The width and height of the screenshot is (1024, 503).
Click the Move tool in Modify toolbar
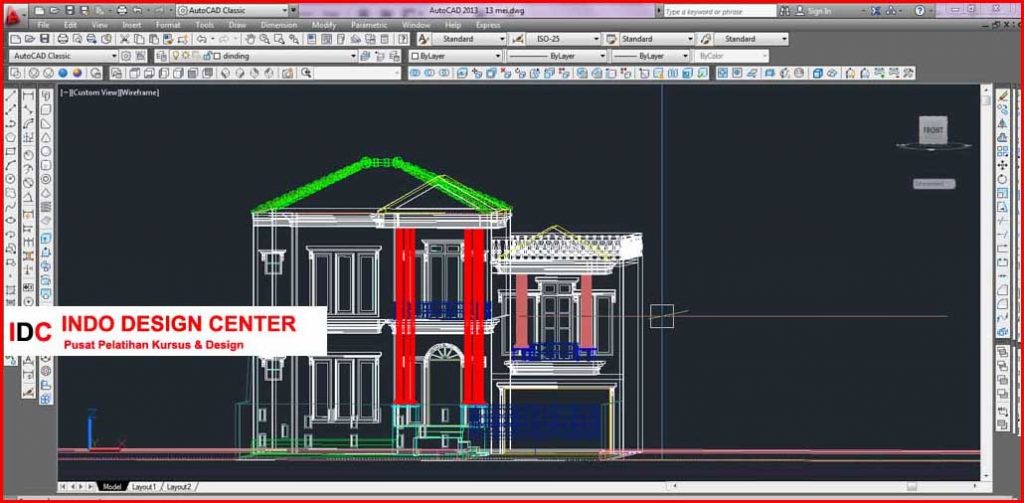coord(1003,165)
